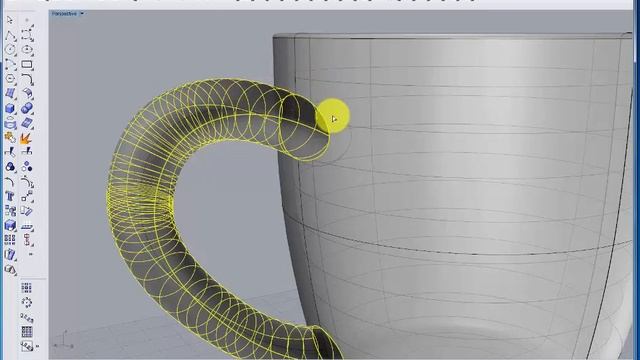Select the Split tool
The width and height of the screenshot is (640, 360).
[x=27, y=152]
